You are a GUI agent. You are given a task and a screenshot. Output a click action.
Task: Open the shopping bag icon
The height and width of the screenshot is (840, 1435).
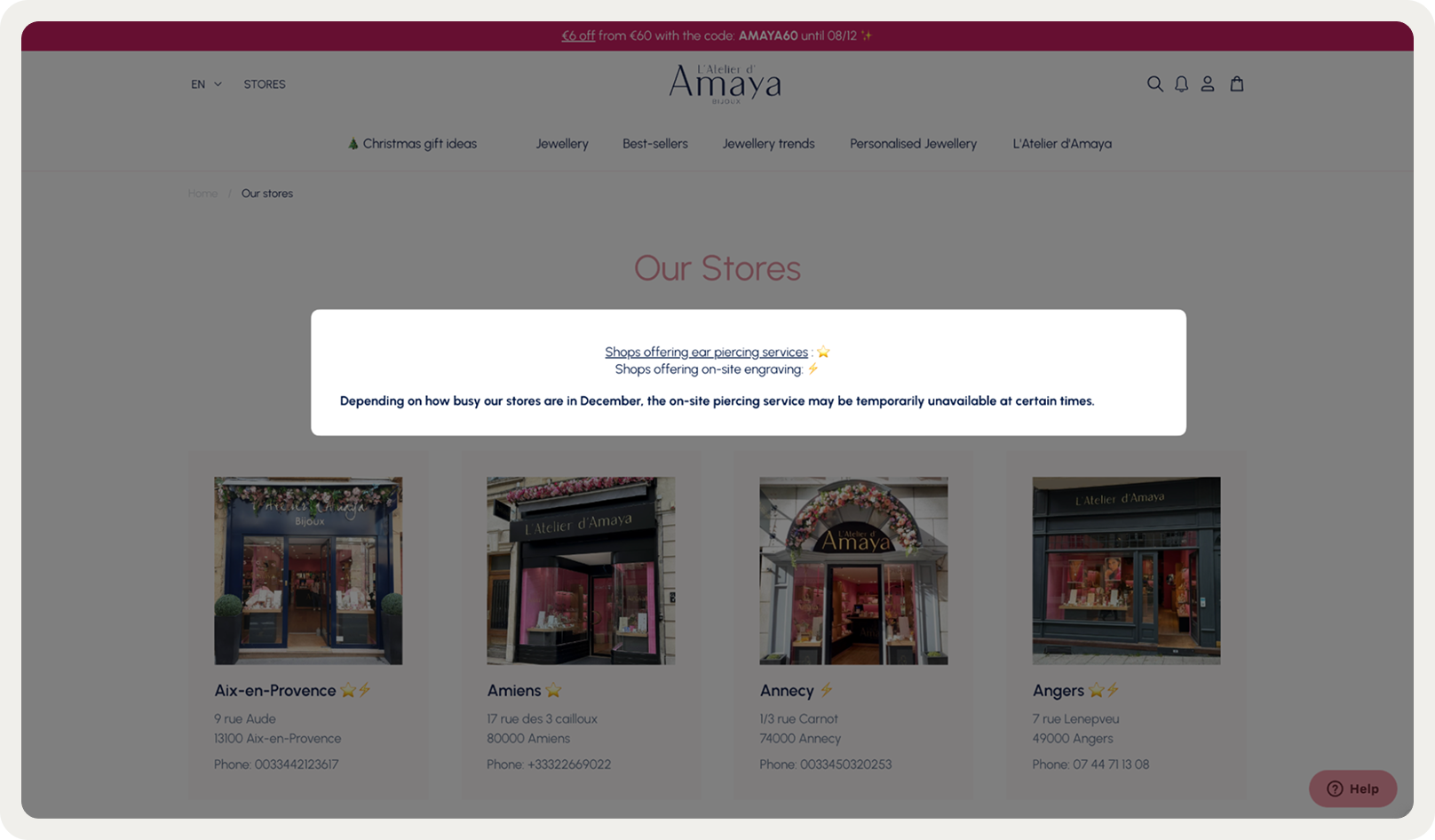click(x=1237, y=84)
